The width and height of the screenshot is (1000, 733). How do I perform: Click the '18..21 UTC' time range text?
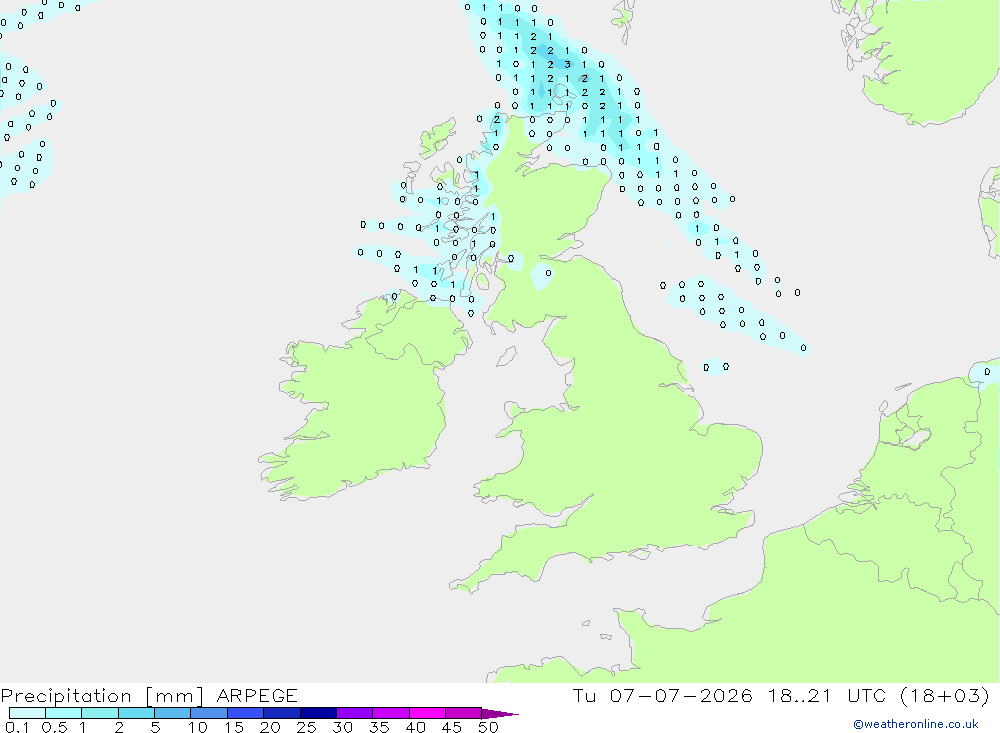(x=827, y=695)
